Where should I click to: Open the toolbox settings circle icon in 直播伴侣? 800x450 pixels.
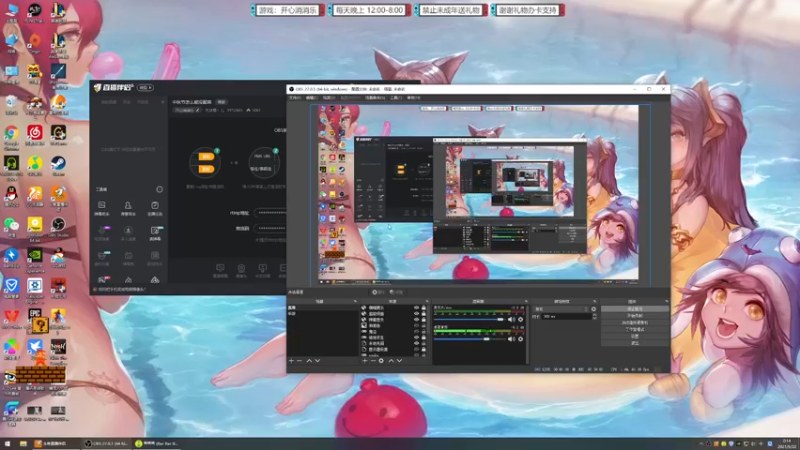pos(159,189)
